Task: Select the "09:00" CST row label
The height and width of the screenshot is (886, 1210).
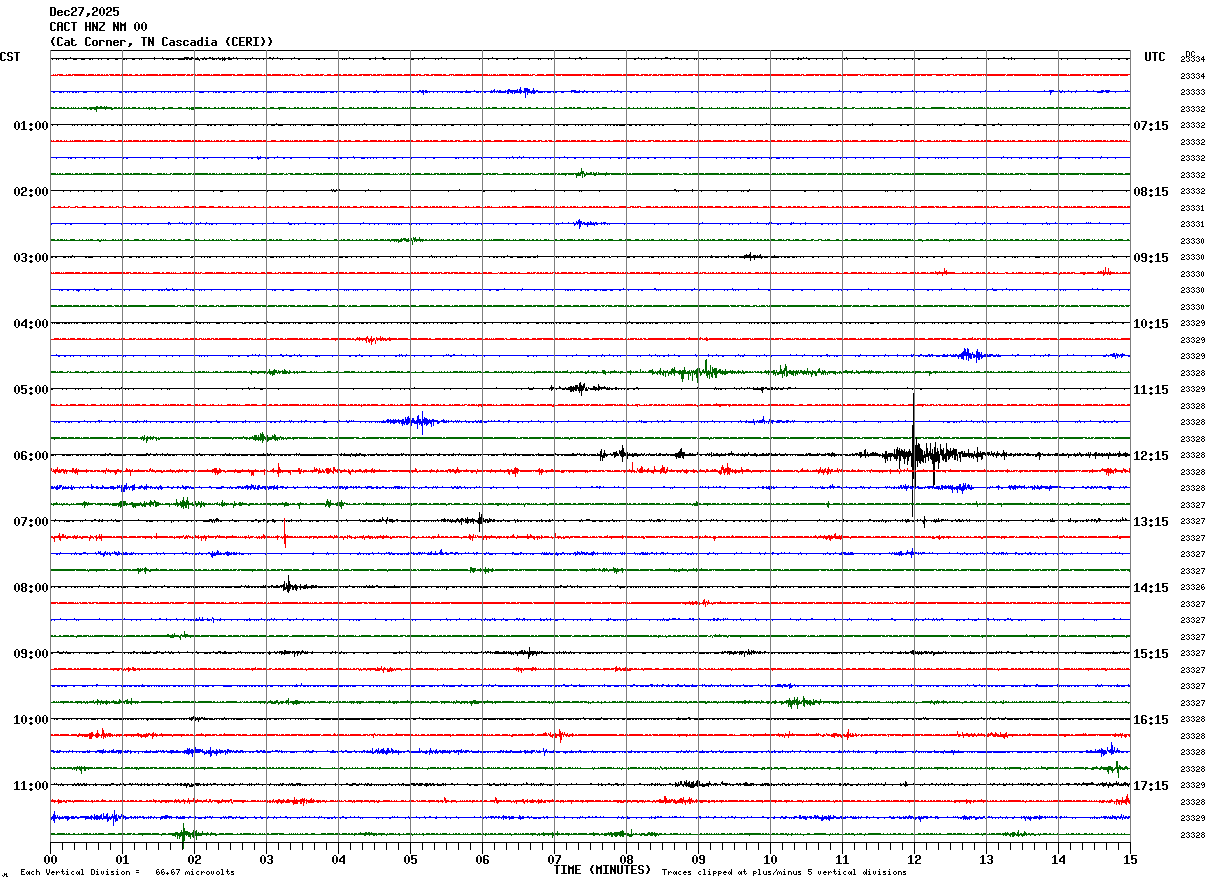Action: click(x=31, y=654)
